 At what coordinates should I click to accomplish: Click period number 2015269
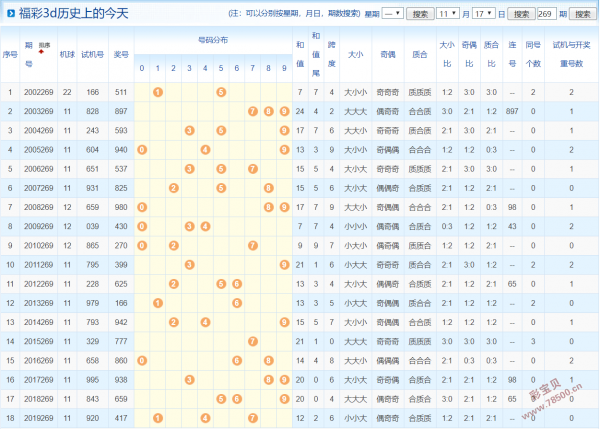click(39, 341)
